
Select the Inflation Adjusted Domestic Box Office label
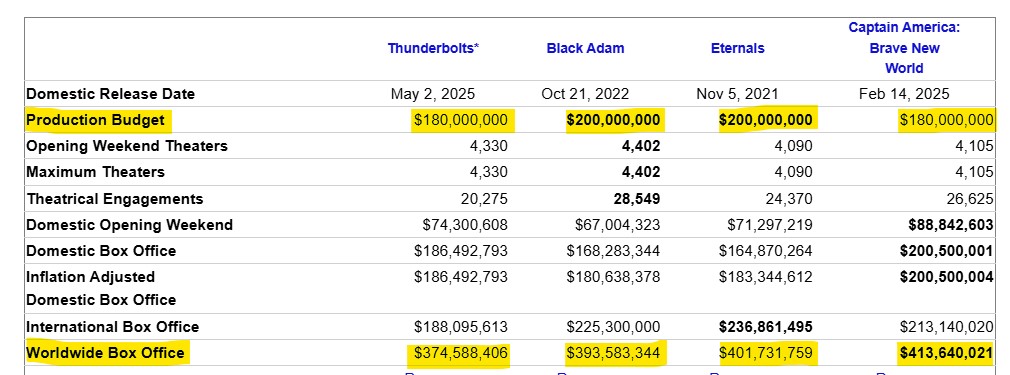(101, 288)
